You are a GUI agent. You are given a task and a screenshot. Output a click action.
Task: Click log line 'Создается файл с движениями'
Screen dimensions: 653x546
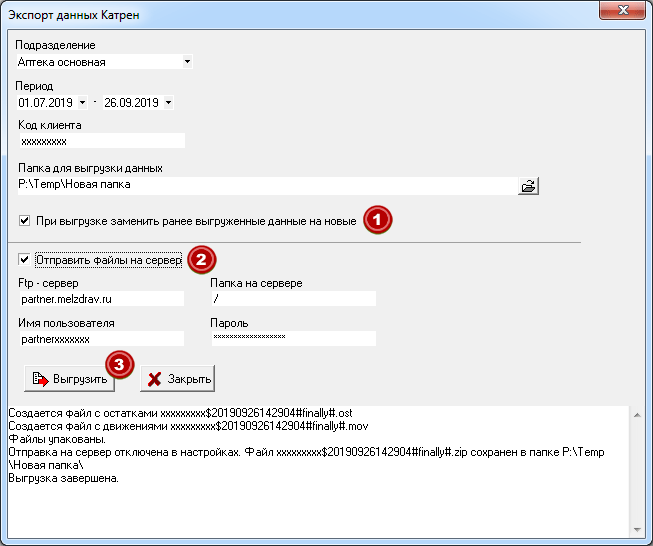[x=188, y=426]
